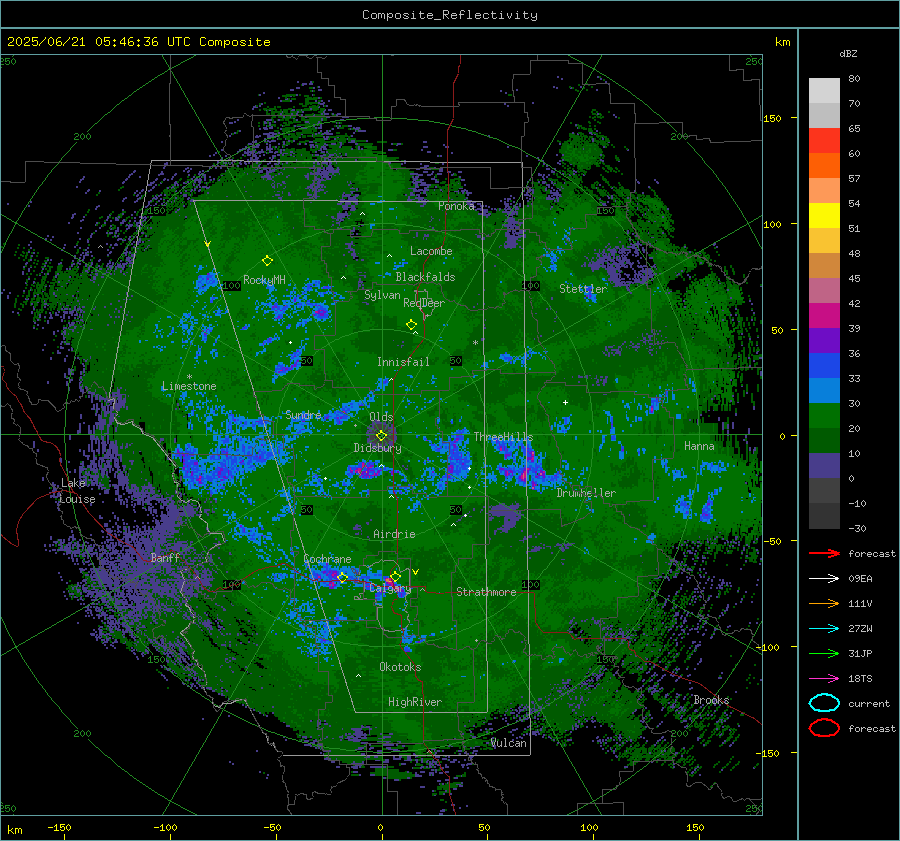The height and width of the screenshot is (841, 900).
Task: Click the Olds label
Action: point(381,417)
